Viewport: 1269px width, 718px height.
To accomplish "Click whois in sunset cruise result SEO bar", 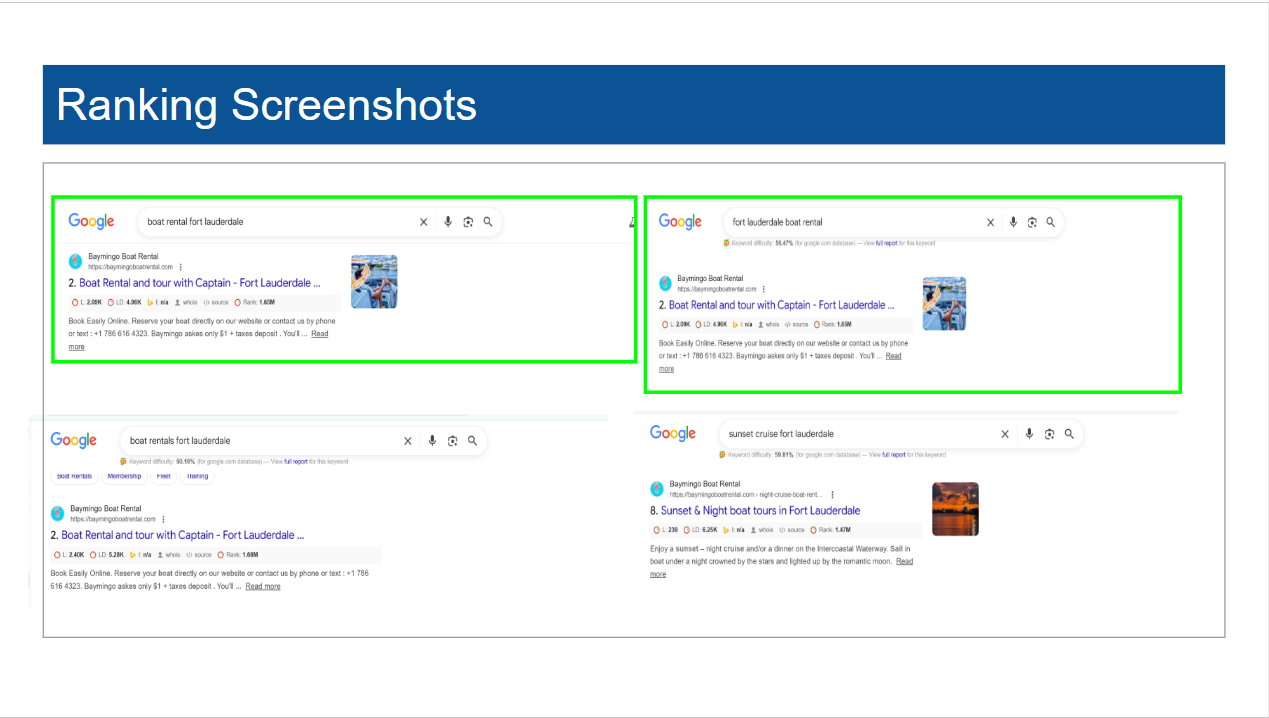I will point(760,530).
